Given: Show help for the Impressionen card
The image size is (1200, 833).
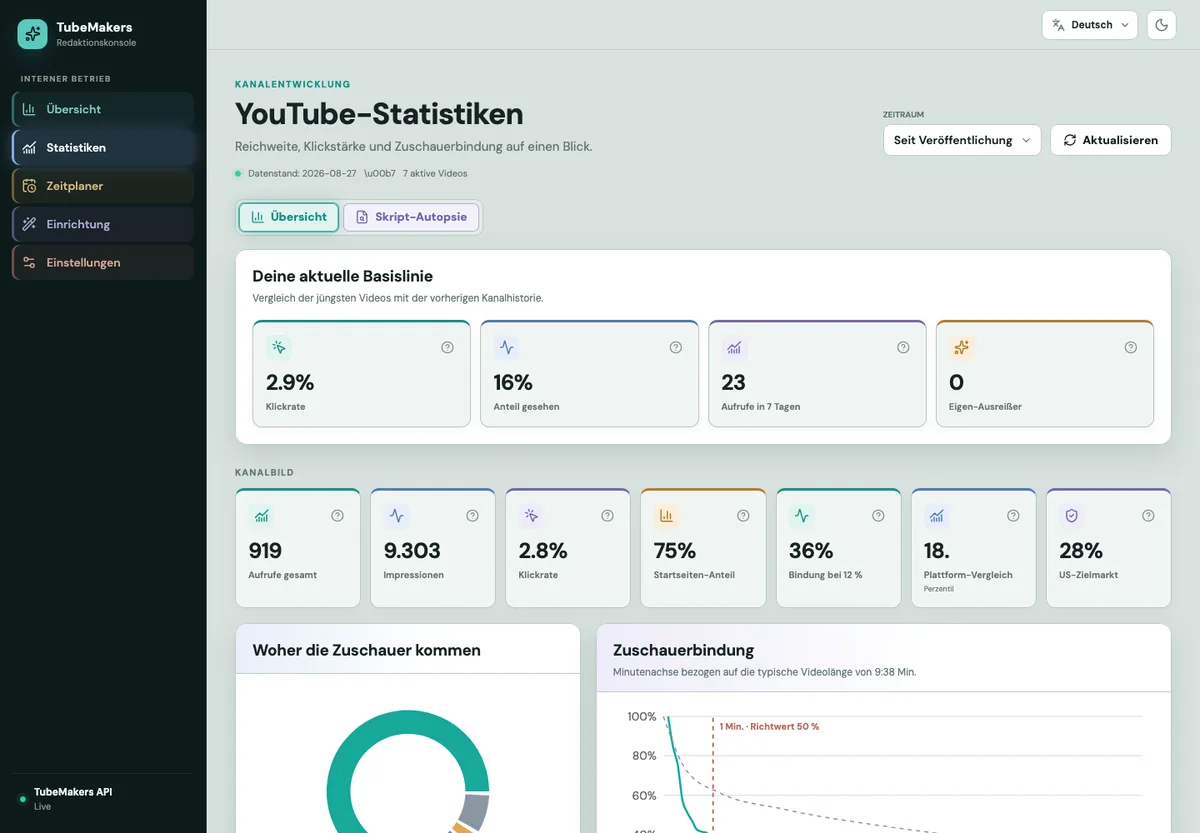Looking at the screenshot, I should 472,516.
